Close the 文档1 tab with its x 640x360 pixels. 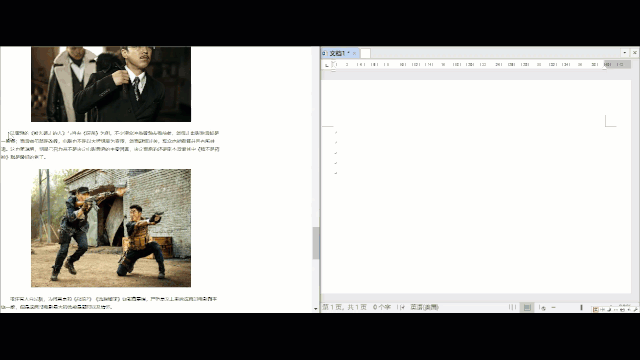(x=354, y=53)
